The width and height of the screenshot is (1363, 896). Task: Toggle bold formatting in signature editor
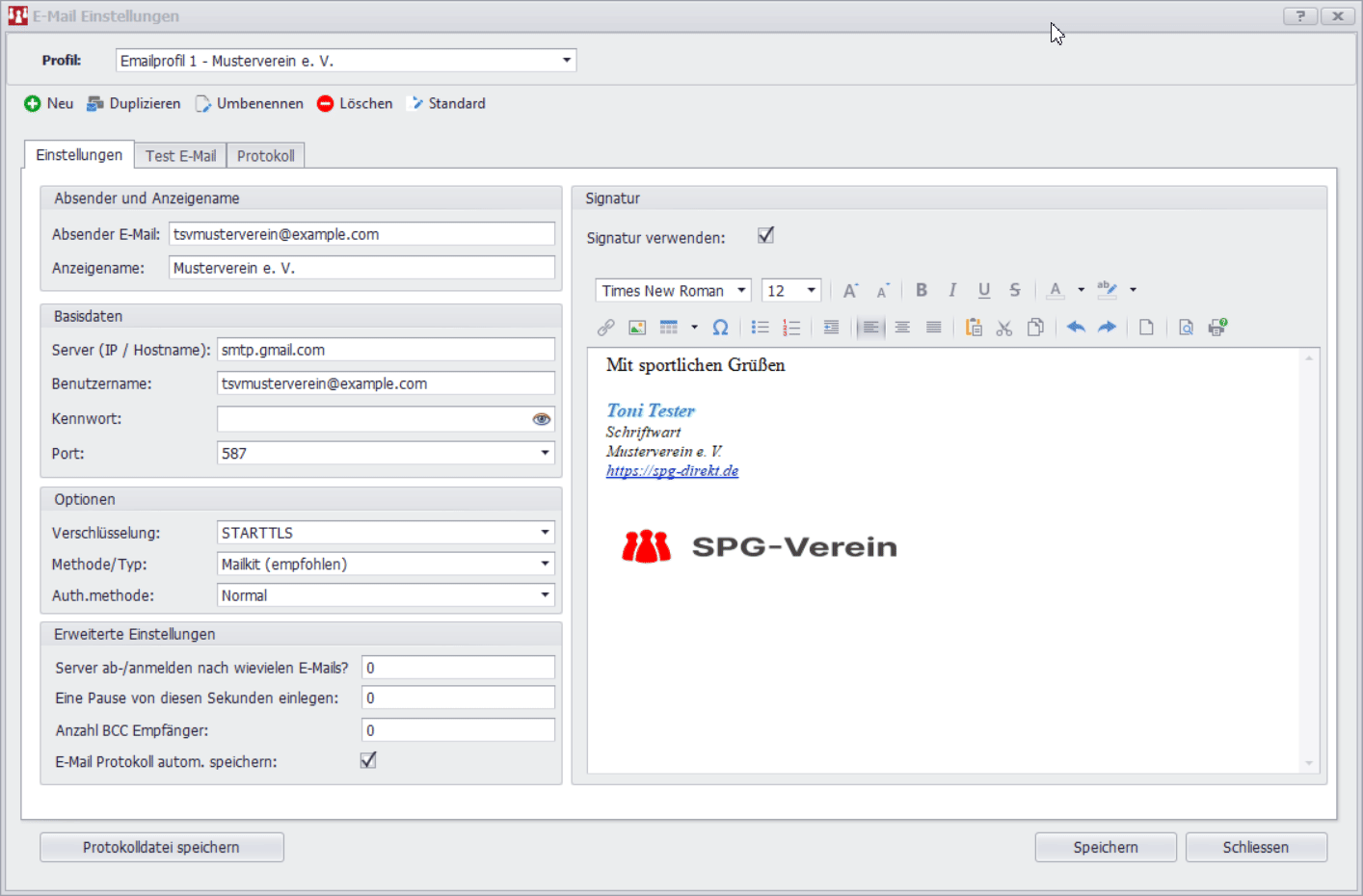click(x=922, y=290)
